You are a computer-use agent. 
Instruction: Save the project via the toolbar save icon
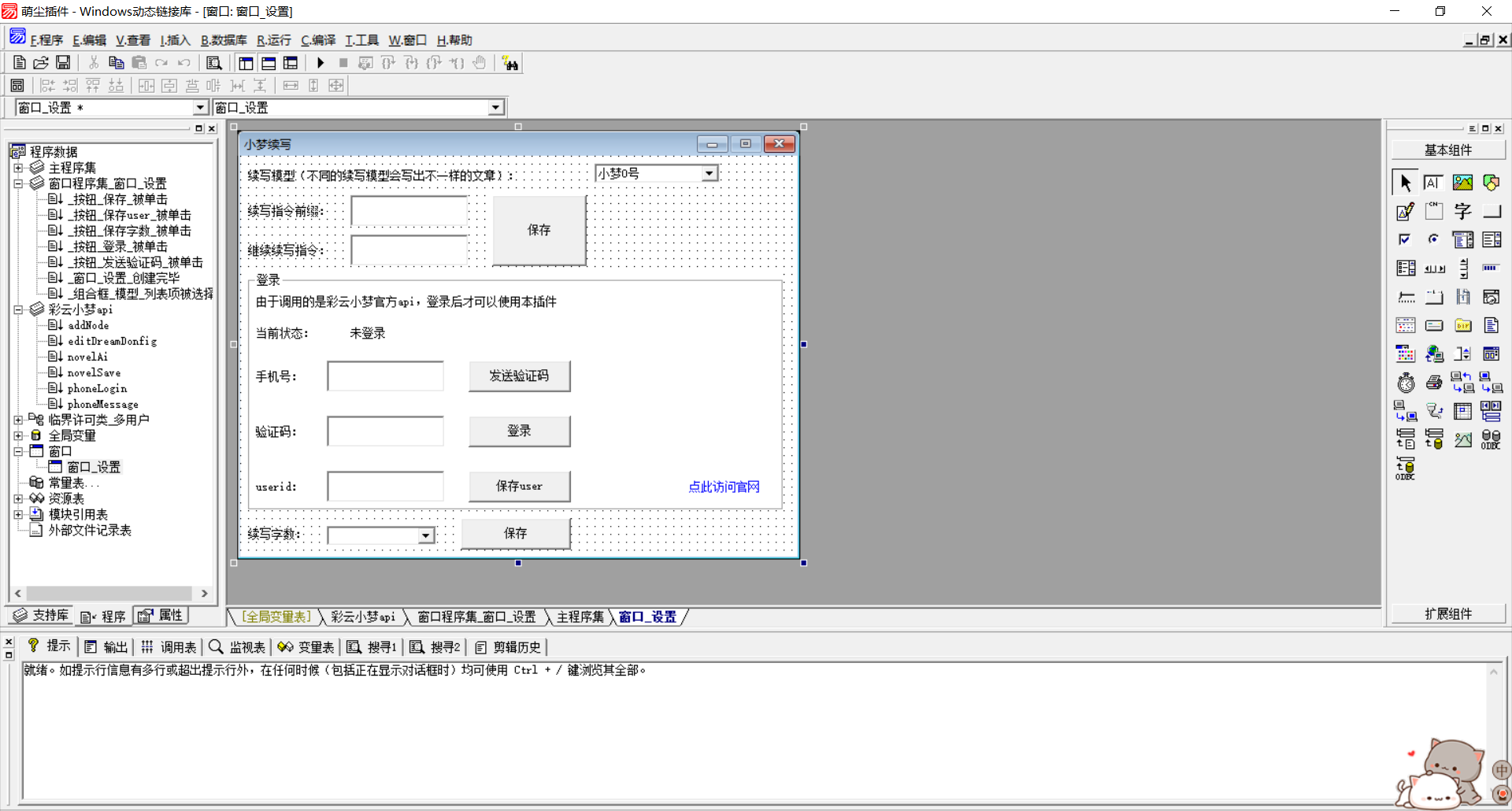coord(63,62)
